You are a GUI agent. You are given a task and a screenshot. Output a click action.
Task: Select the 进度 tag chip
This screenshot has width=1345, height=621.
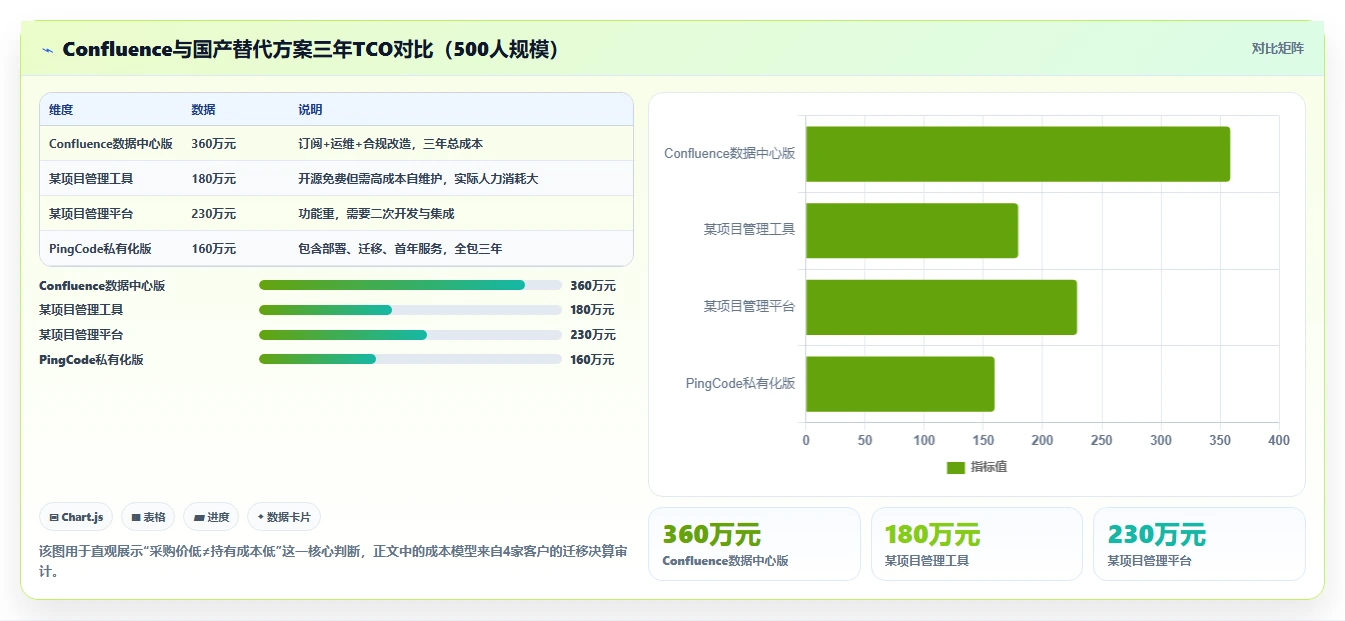[x=211, y=517]
